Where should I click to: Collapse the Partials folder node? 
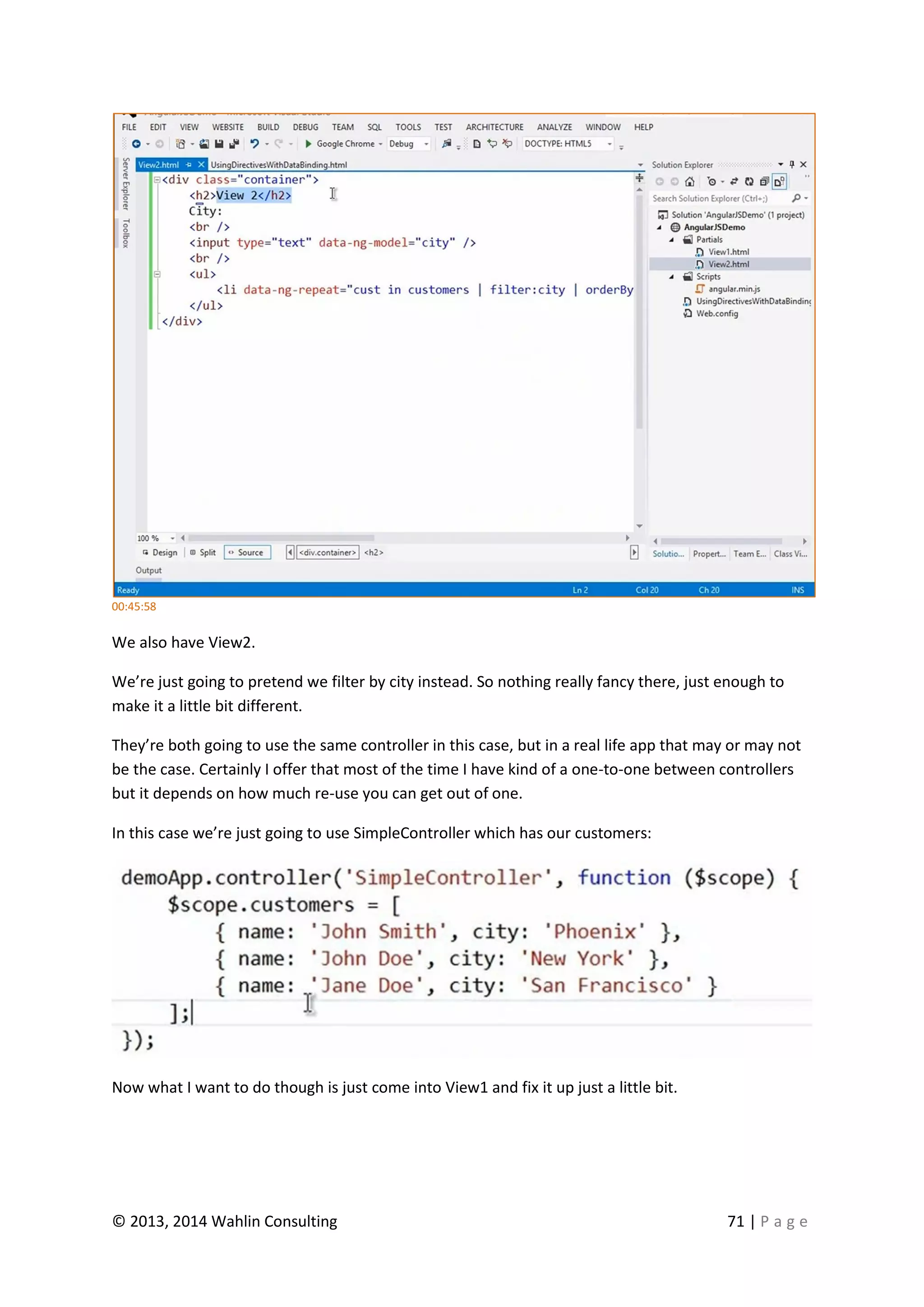point(671,240)
